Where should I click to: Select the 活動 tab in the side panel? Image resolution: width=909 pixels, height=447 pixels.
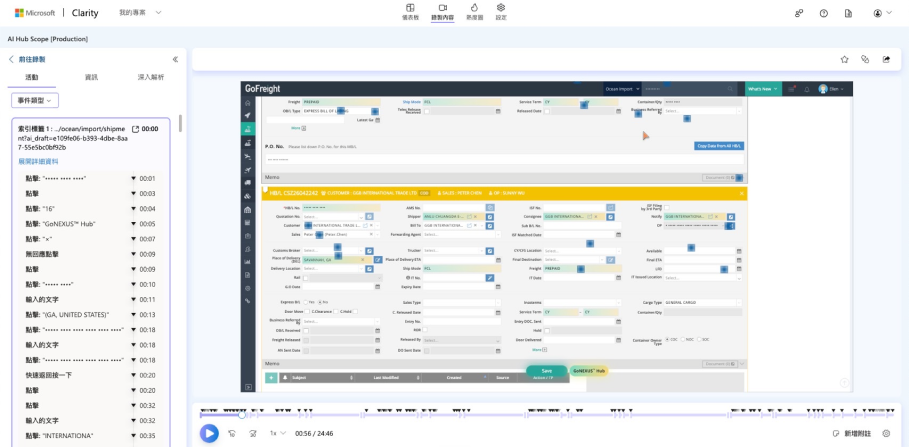[32, 77]
